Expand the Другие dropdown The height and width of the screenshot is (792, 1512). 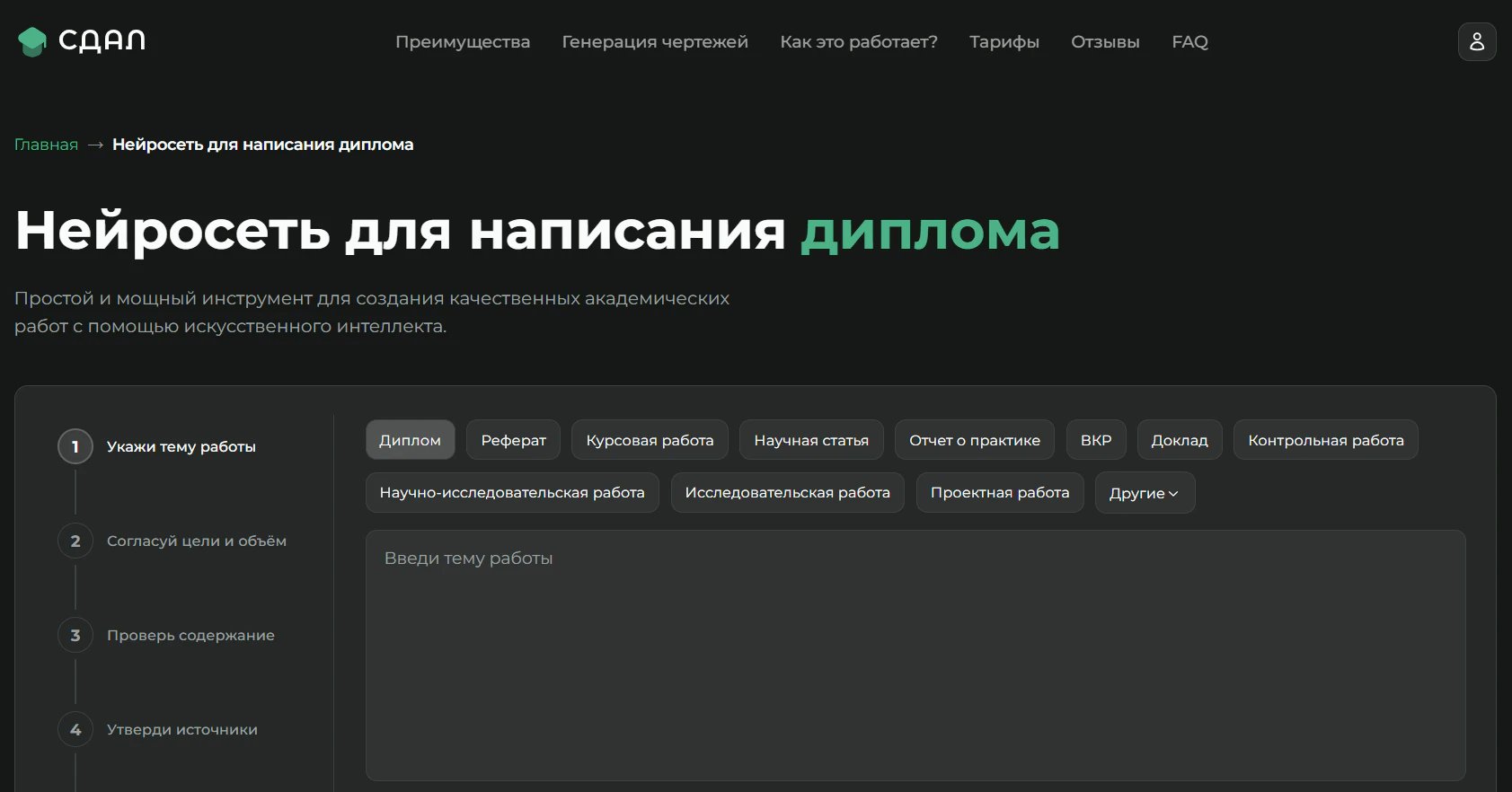(1145, 493)
